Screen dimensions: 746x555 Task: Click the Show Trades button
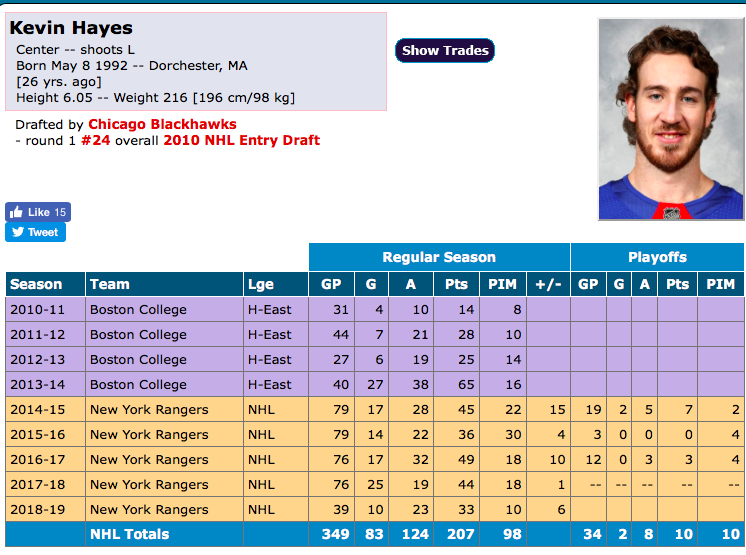445,50
